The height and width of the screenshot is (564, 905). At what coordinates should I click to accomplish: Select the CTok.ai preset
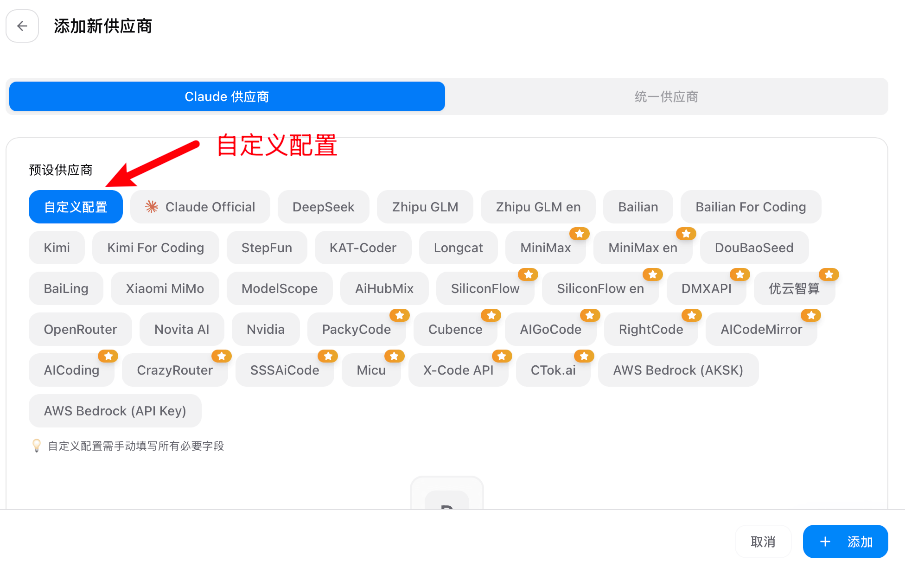click(x=553, y=370)
